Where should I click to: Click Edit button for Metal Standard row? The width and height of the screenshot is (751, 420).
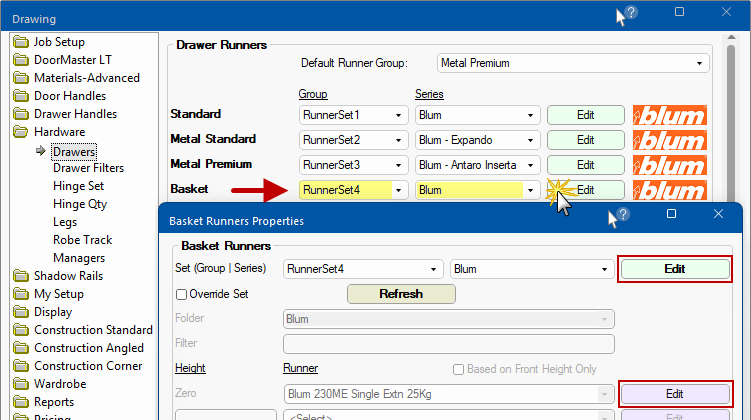[x=585, y=139]
